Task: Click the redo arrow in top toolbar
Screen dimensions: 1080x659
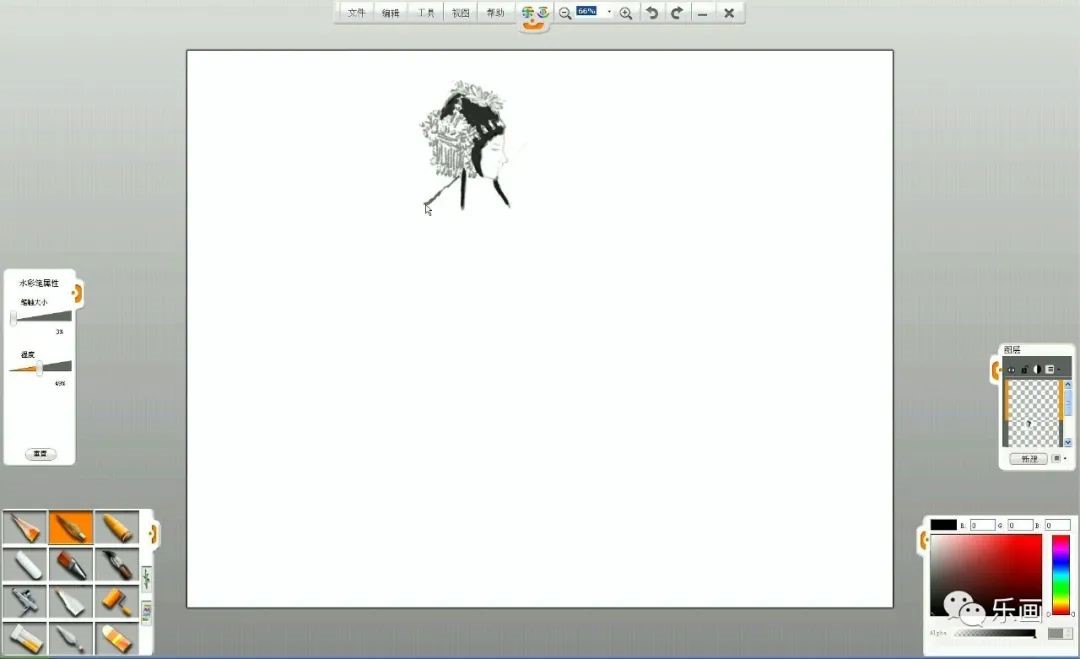Action: [x=677, y=13]
